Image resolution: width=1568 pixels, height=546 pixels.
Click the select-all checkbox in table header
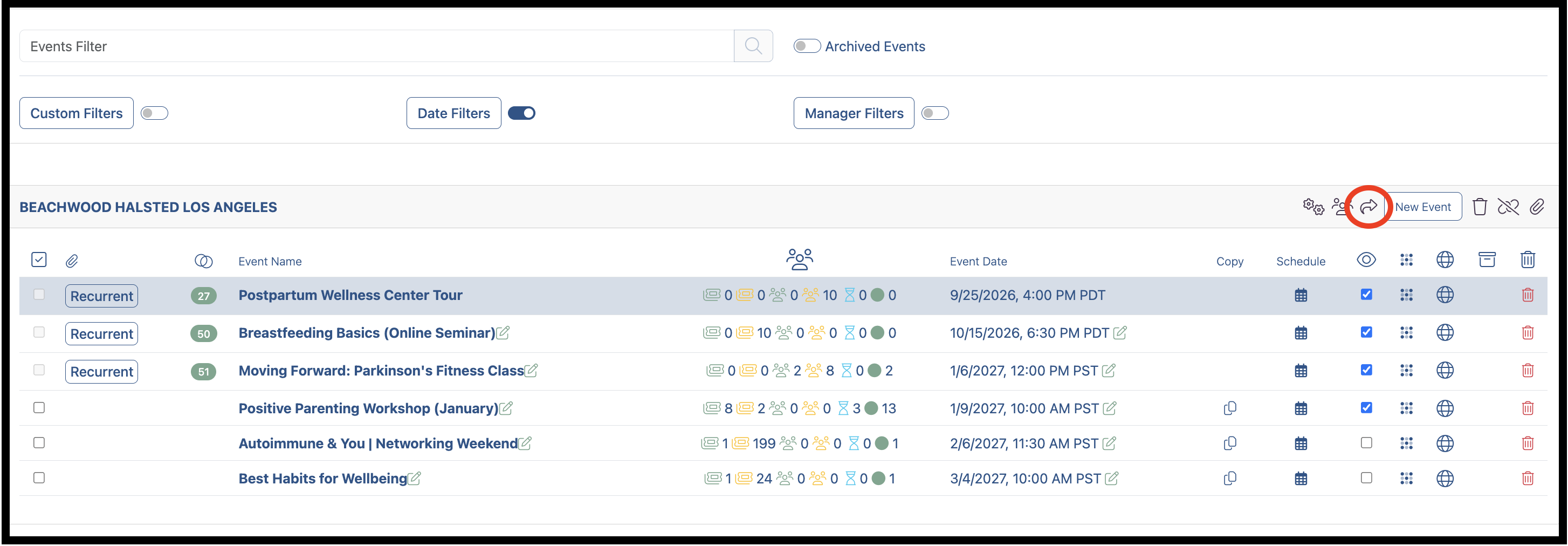pyautogui.click(x=39, y=260)
